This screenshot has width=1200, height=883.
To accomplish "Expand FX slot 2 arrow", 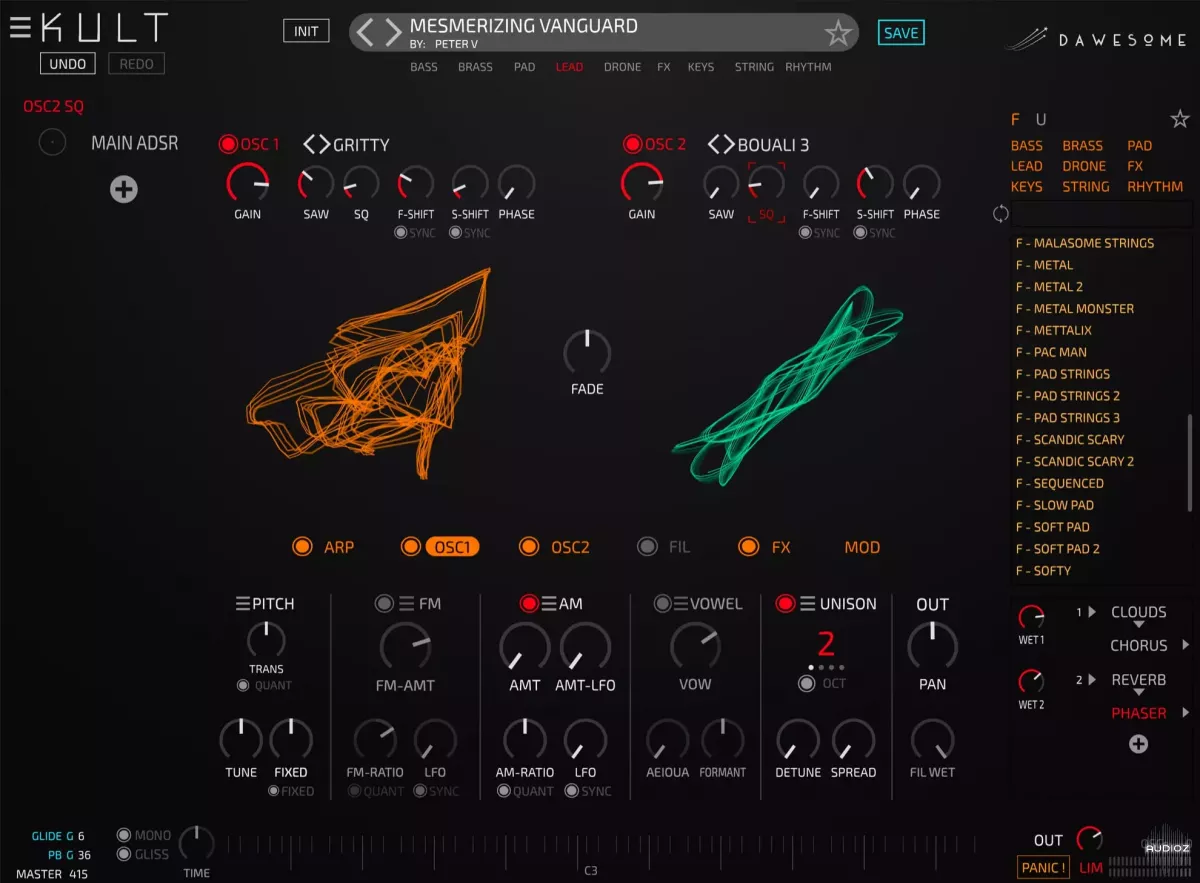I will (x=1092, y=680).
